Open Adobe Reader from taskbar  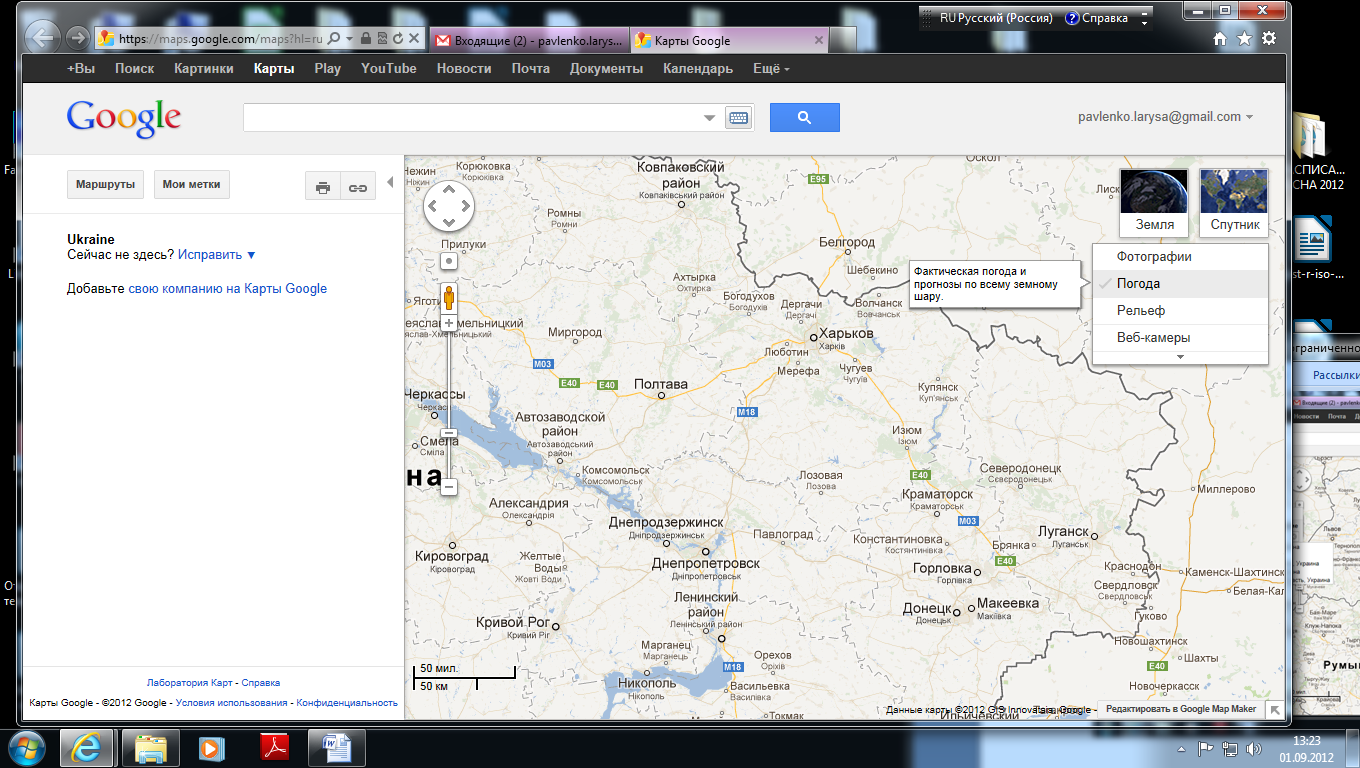pyautogui.click(x=275, y=747)
